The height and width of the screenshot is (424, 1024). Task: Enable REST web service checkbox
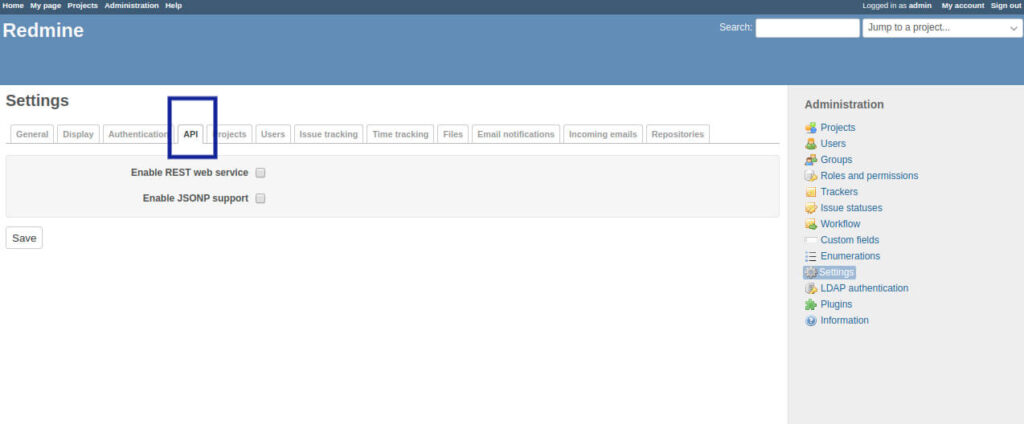pyautogui.click(x=260, y=173)
